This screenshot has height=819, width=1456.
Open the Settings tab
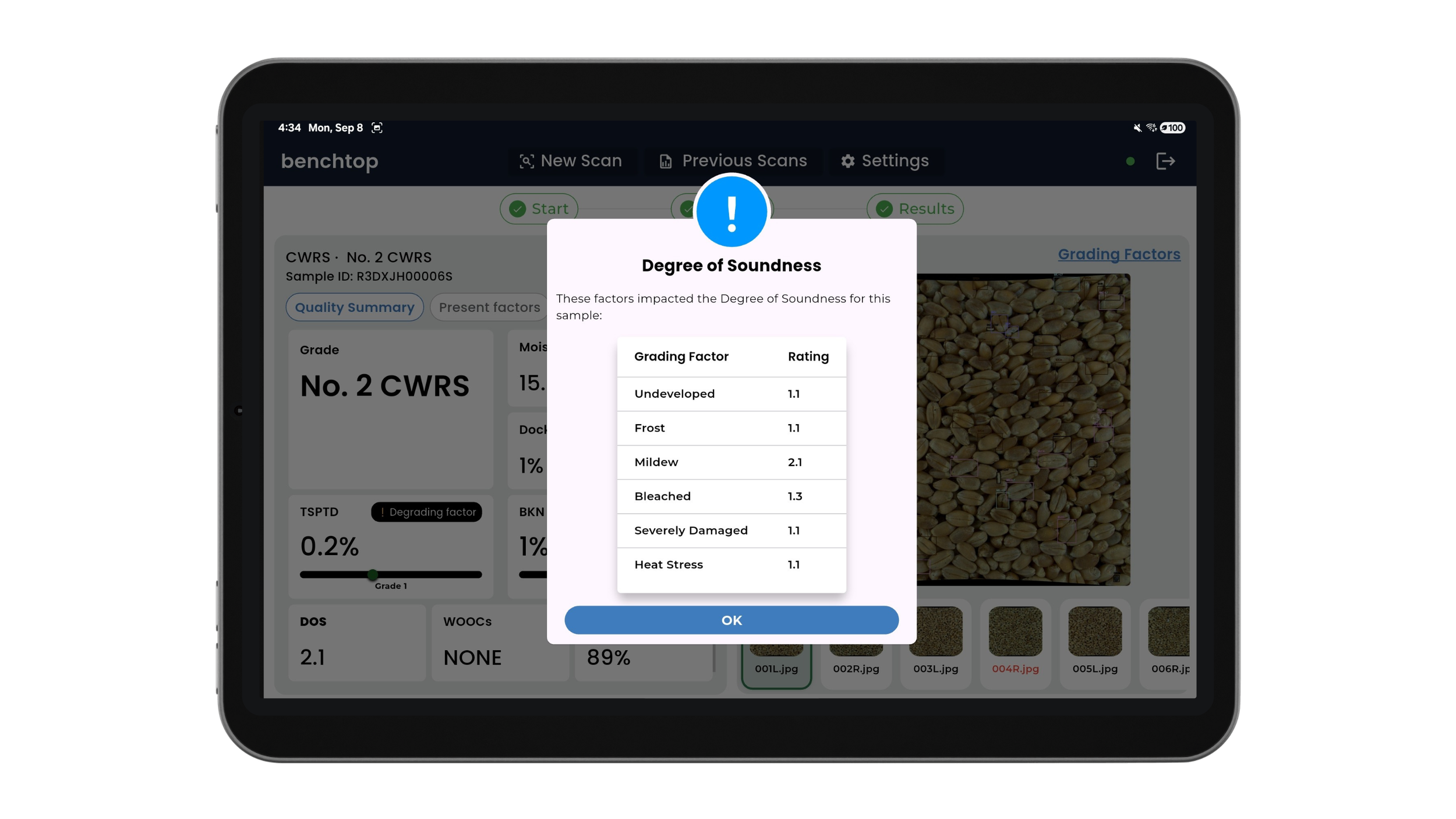(884, 161)
